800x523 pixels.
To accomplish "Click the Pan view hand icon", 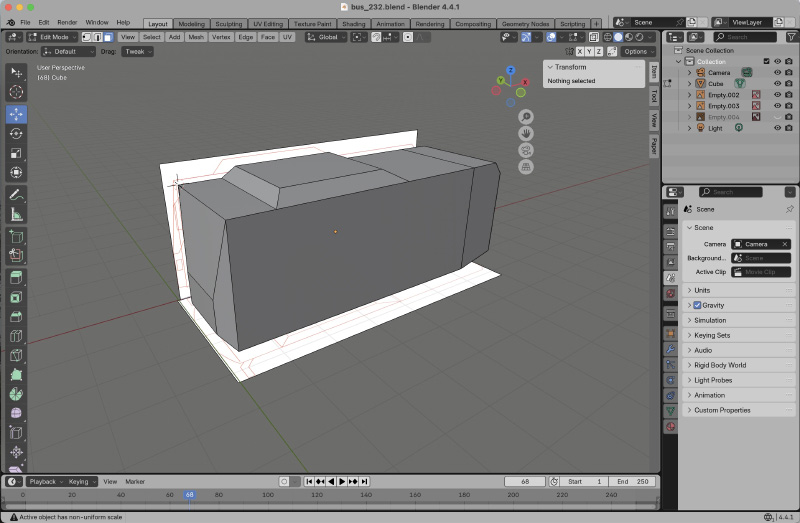I will click(525, 133).
